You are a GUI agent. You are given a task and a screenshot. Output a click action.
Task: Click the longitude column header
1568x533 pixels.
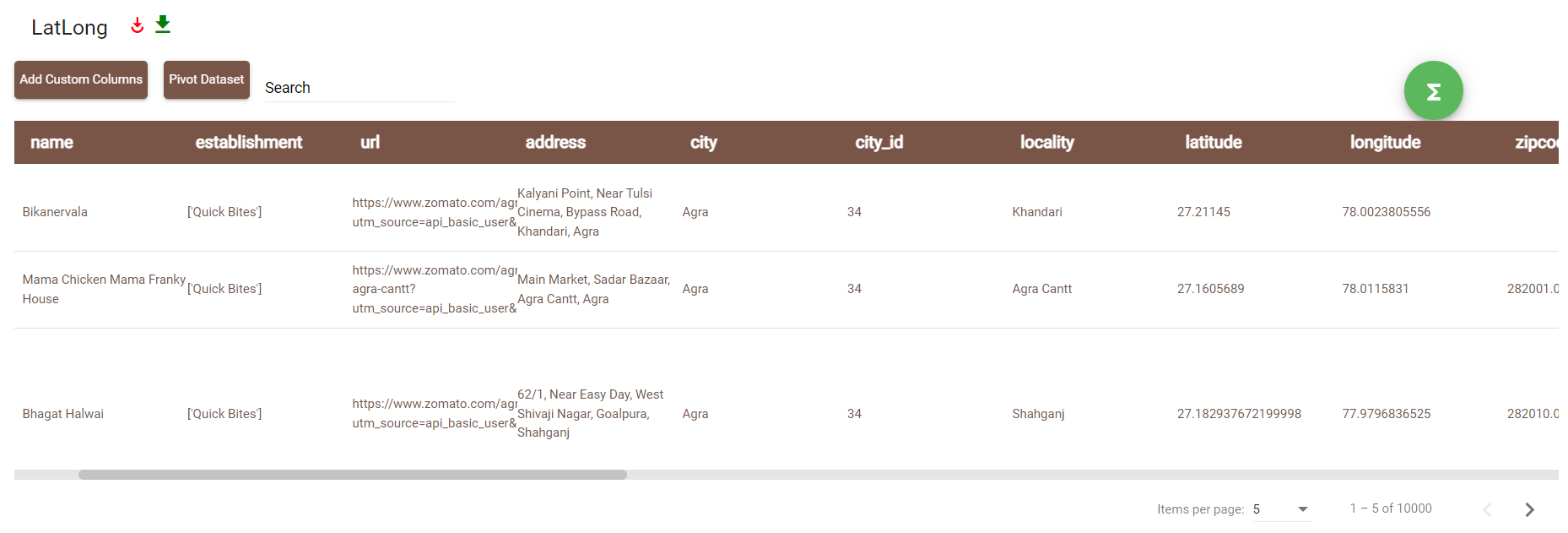[x=1385, y=142]
